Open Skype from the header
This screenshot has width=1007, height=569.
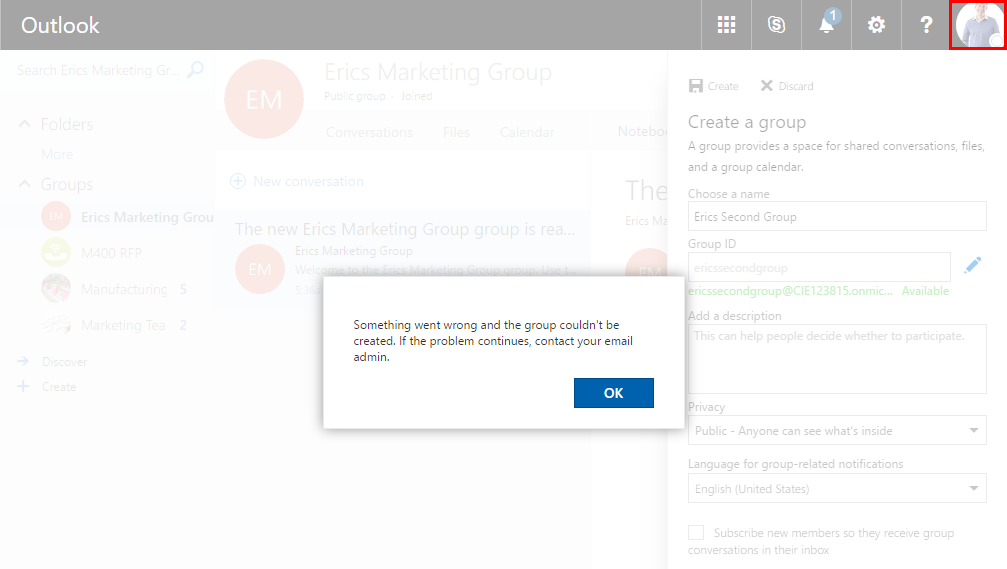point(776,25)
